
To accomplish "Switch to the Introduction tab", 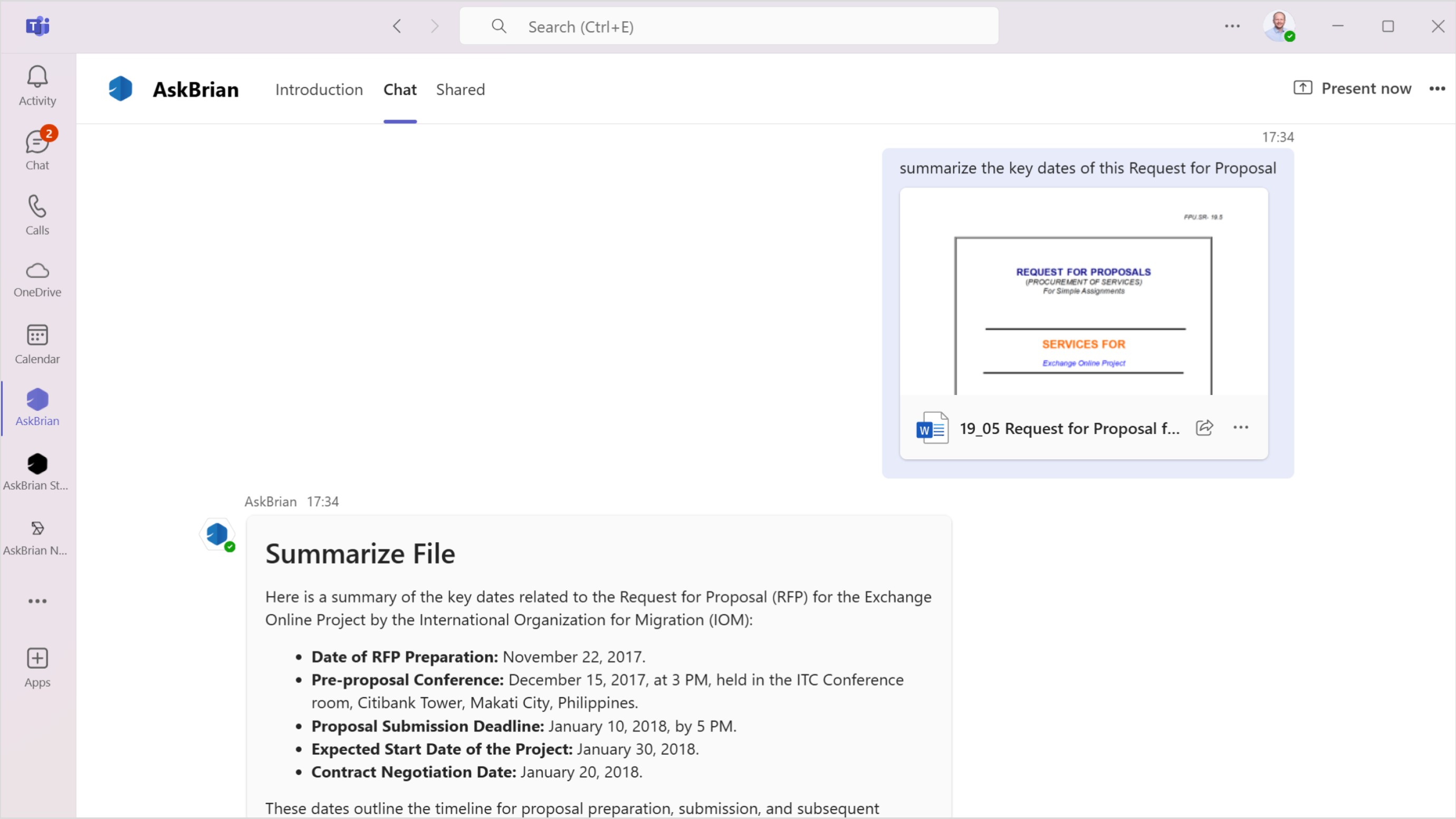I will [x=319, y=89].
